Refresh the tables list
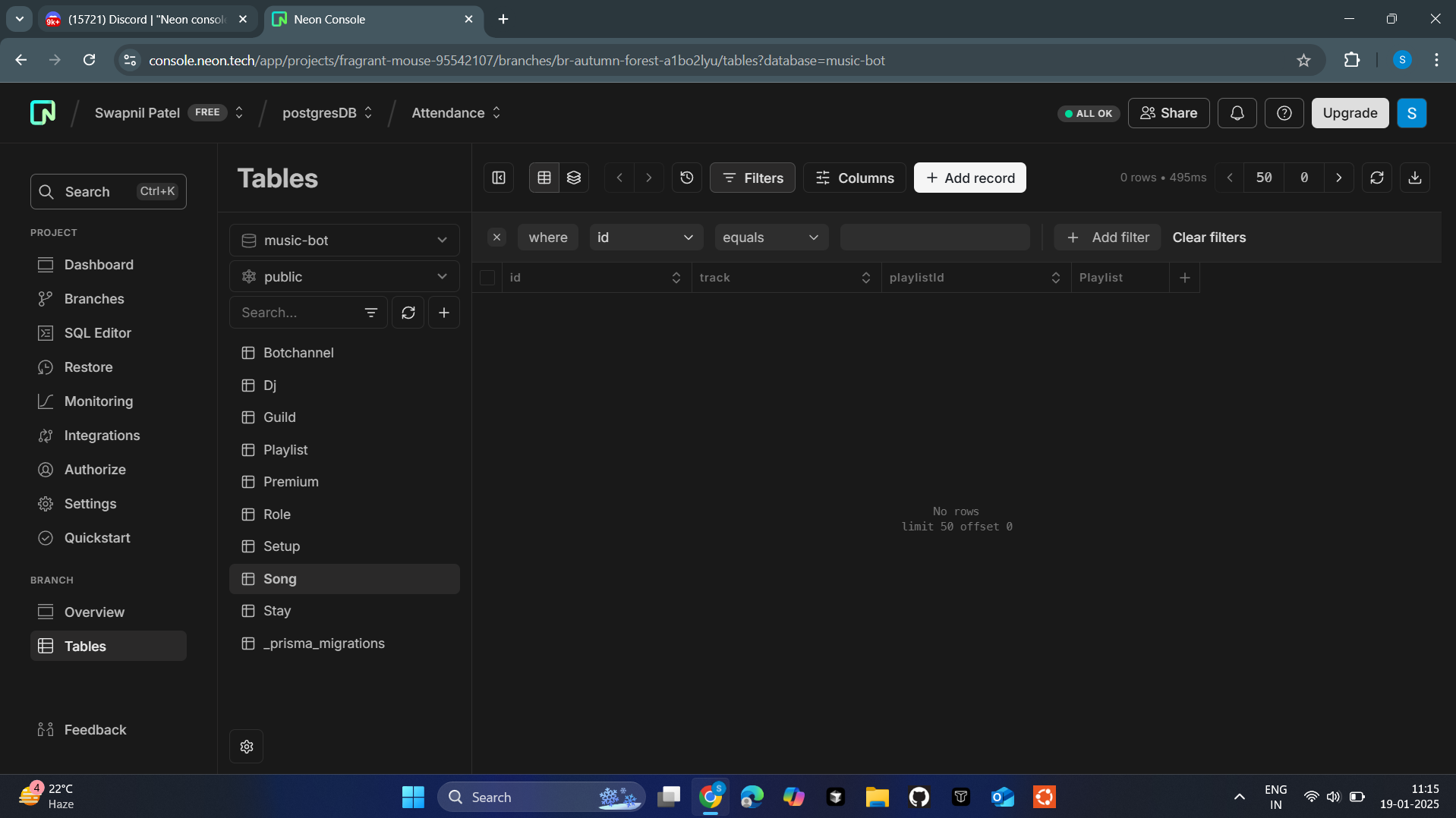 click(408, 313)
